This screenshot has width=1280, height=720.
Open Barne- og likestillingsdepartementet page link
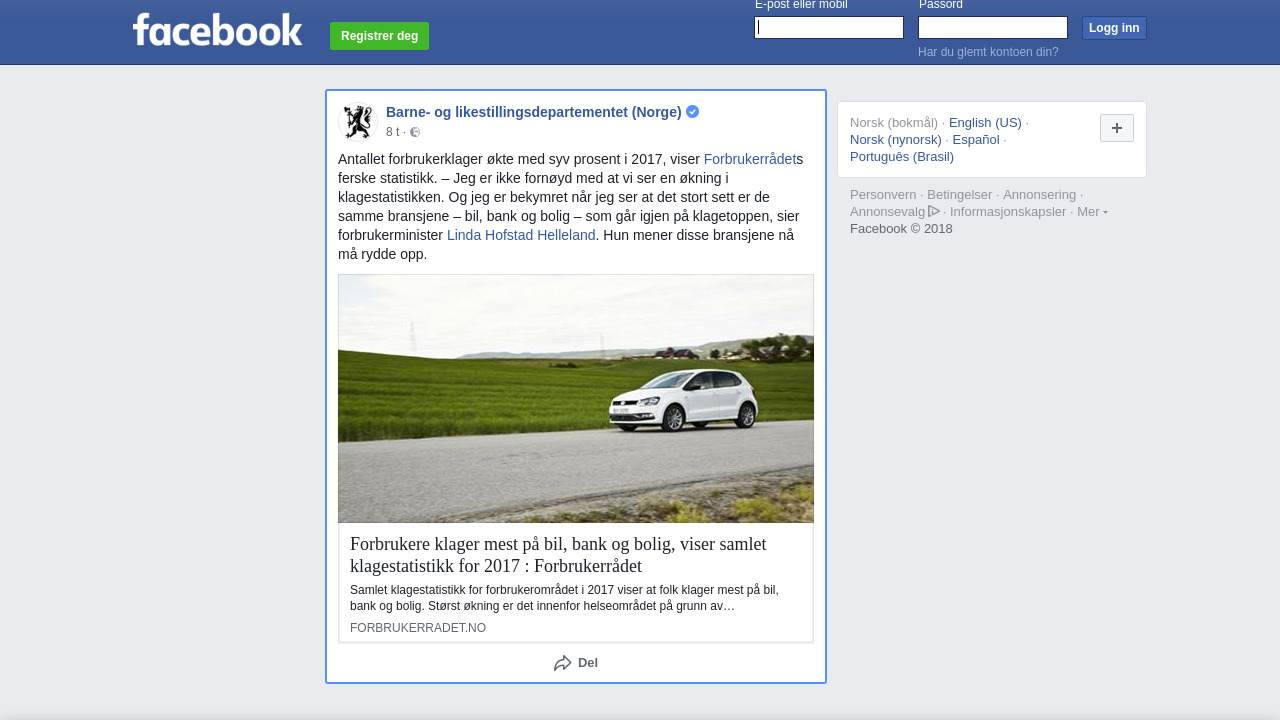533,112
